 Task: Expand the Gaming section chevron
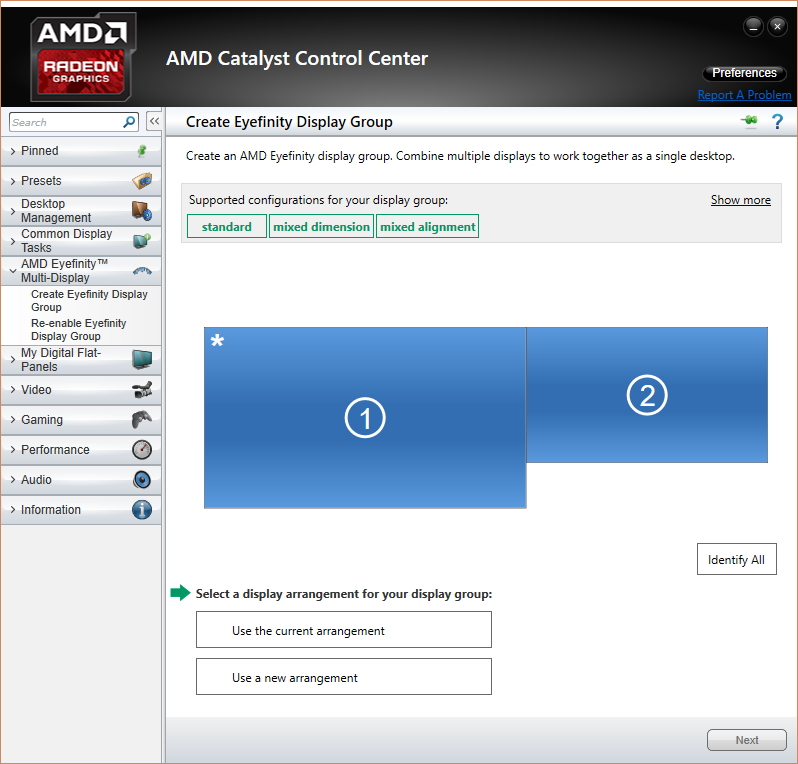[13, 420]
